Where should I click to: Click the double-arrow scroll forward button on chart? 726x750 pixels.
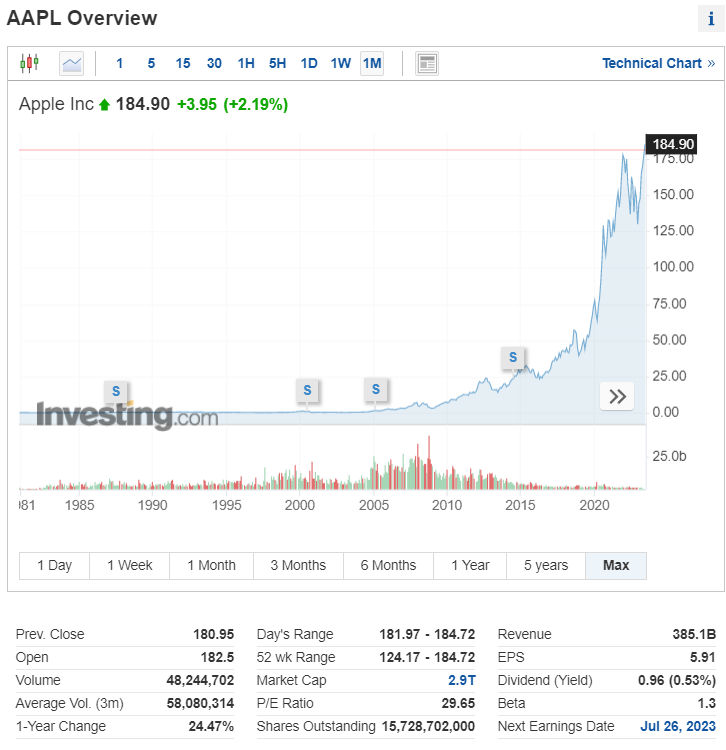[617, 396]
